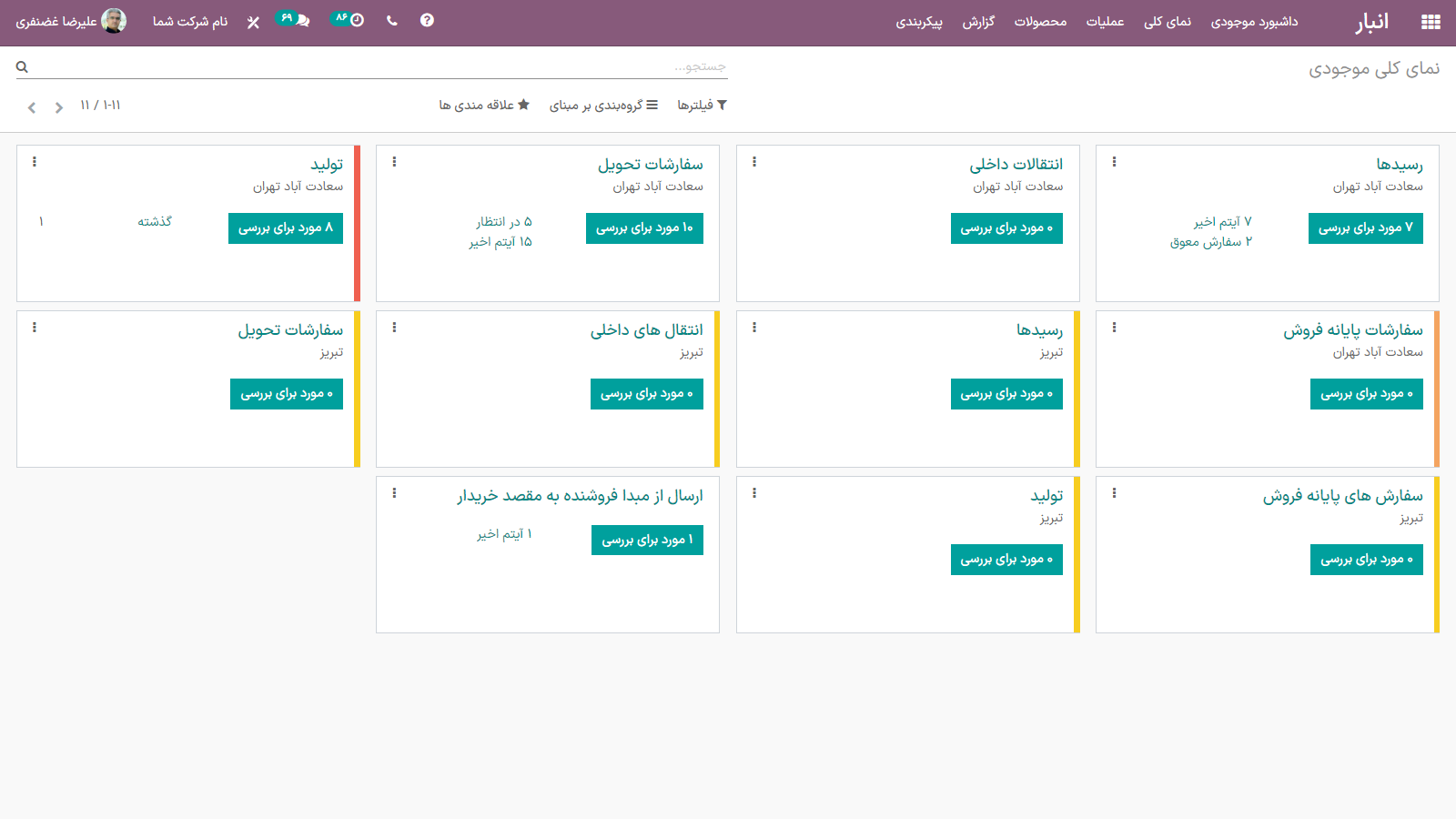Open the messages chat icon

pyautogui.click(x=302, y=20)
